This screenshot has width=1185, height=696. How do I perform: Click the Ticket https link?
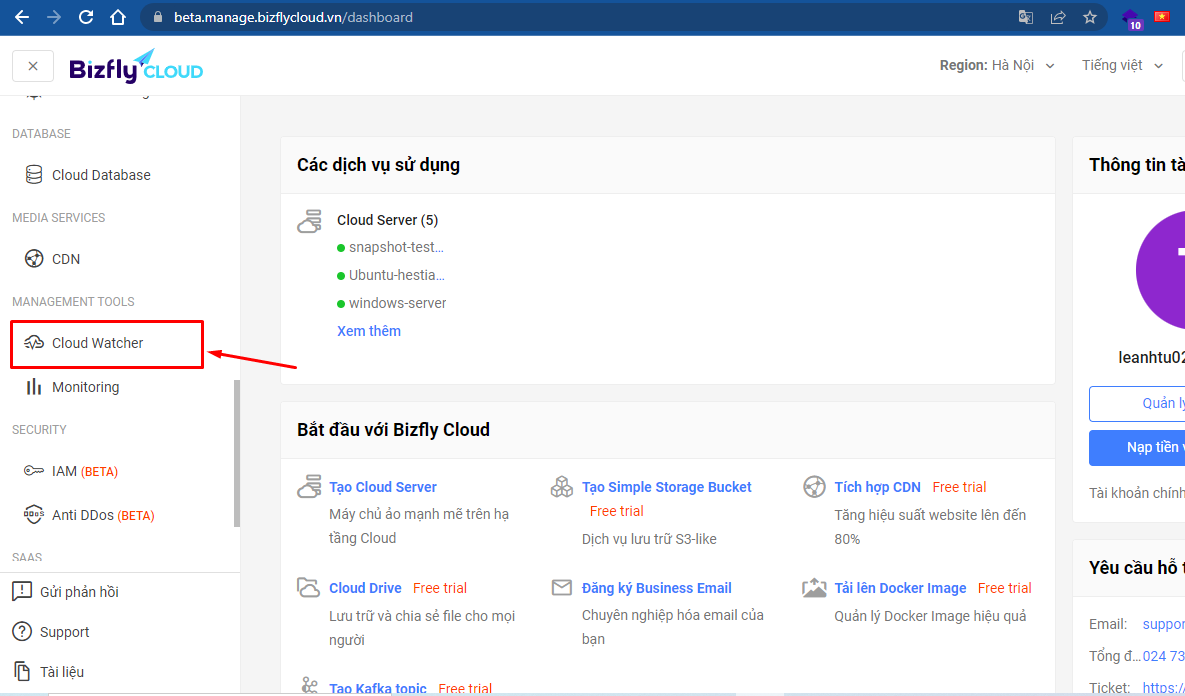tap(1163, 688)
